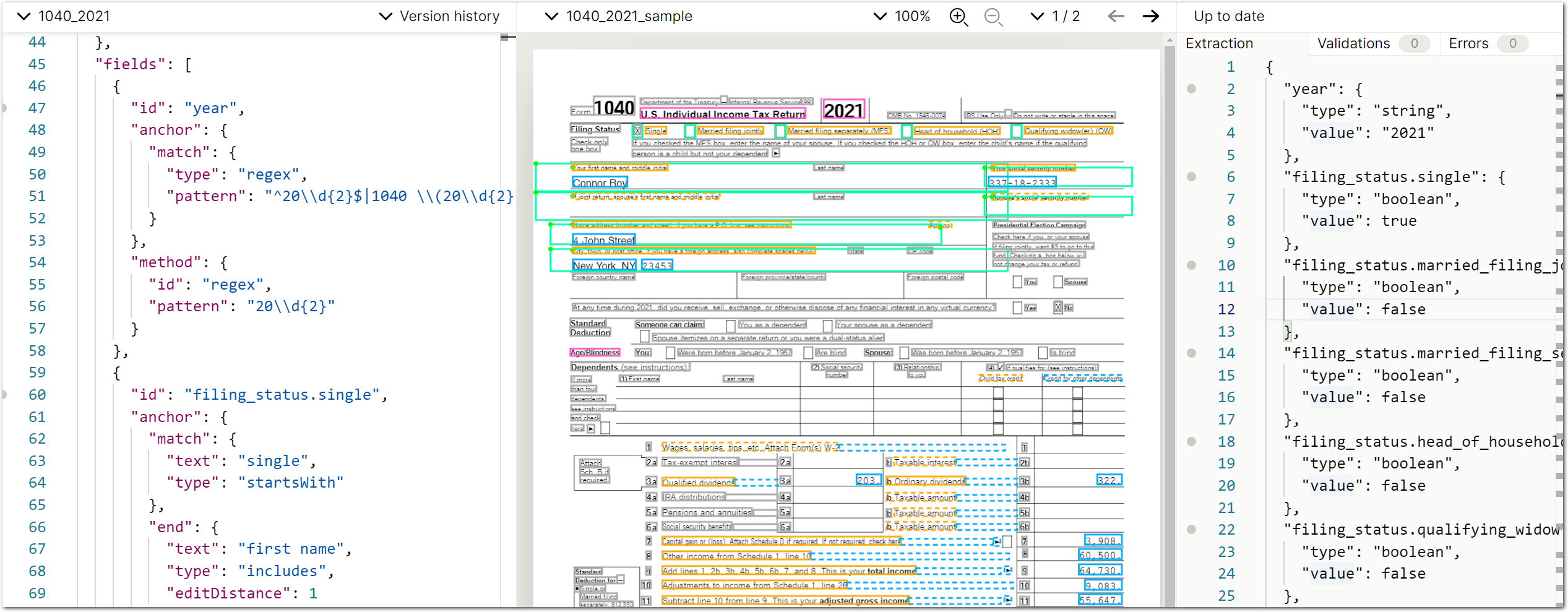The image size is (1568, 612).
Task: Click marker beside filing_status.head_of_household line
Action: coord(1192,442)
